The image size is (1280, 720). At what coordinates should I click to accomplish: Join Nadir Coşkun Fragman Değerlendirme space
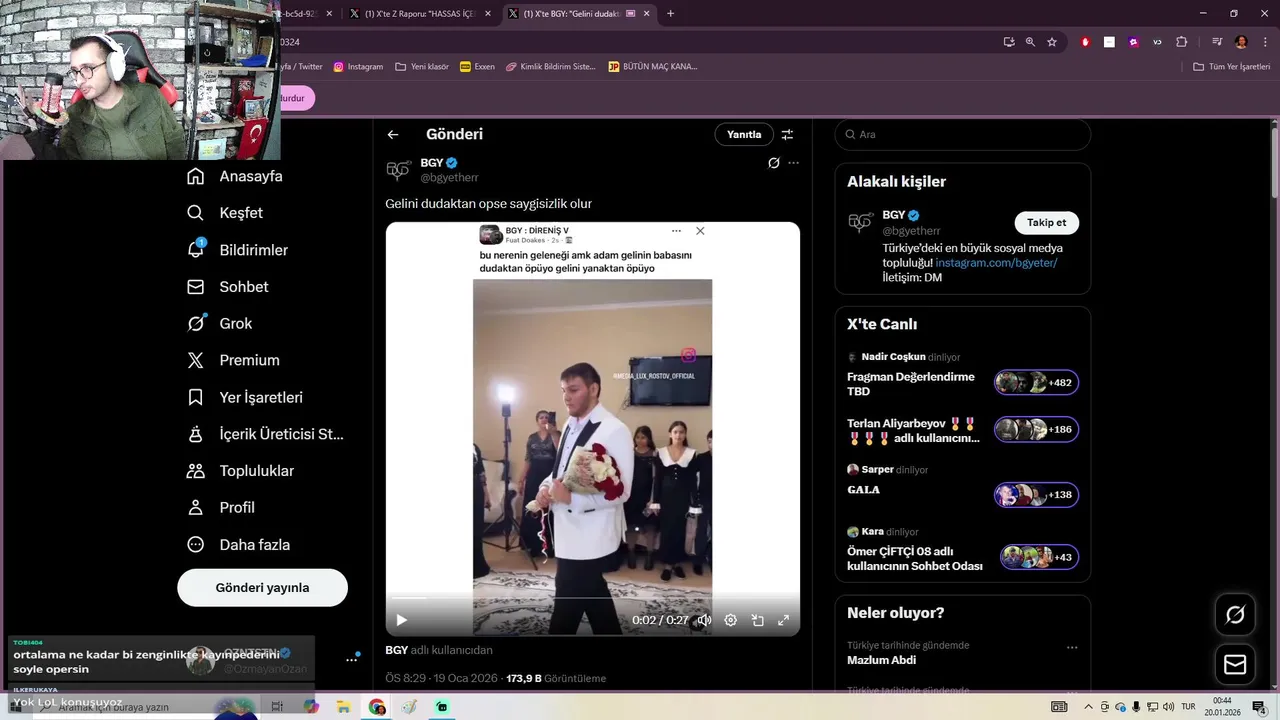910,384
